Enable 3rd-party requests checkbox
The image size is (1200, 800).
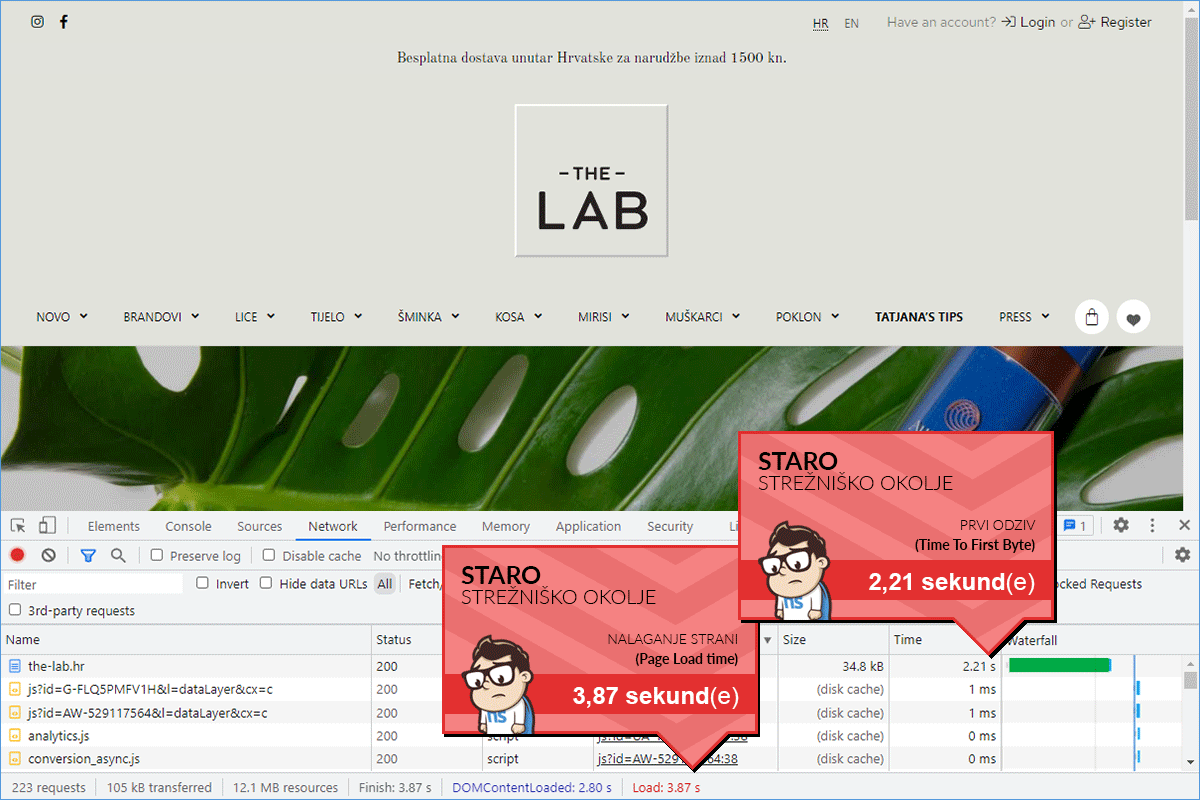[15, 610]
